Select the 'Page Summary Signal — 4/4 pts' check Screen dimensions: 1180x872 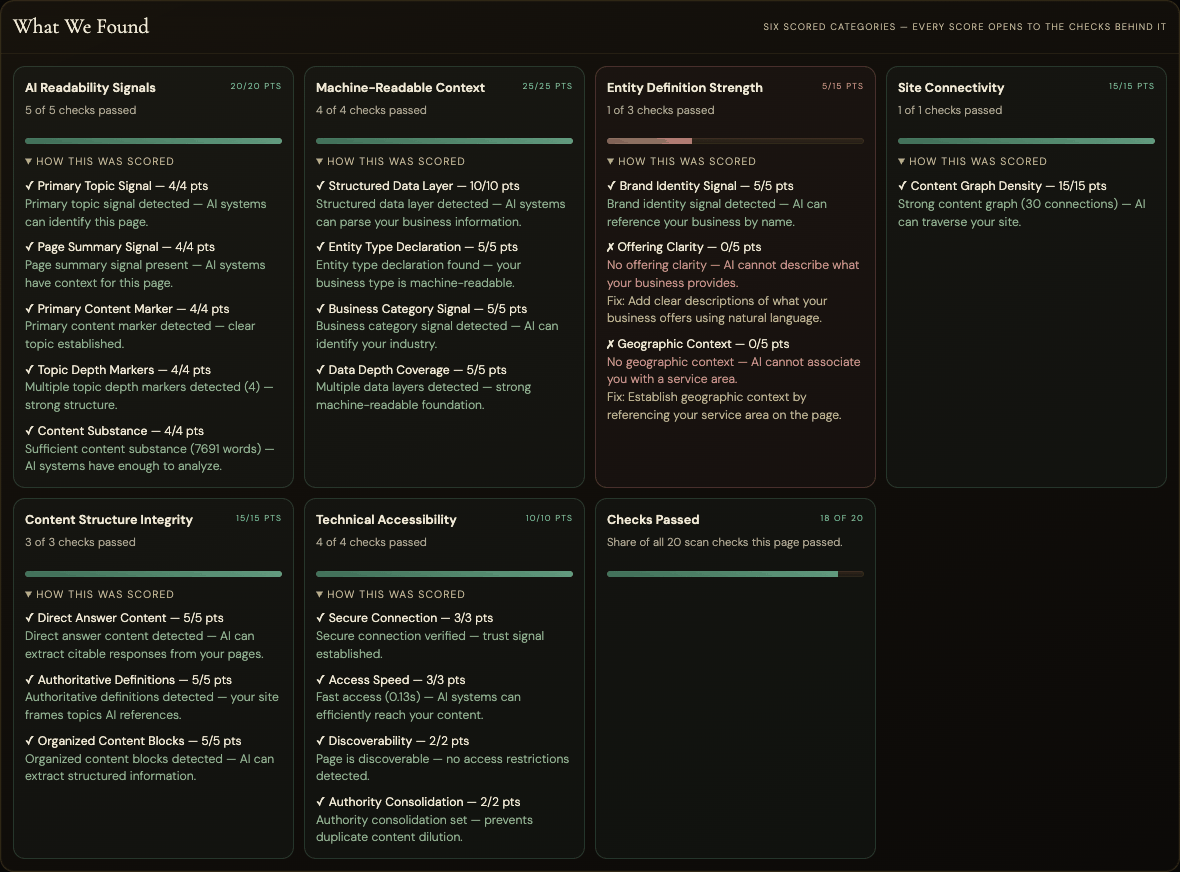pyautogui.click(x=120, y=247)
